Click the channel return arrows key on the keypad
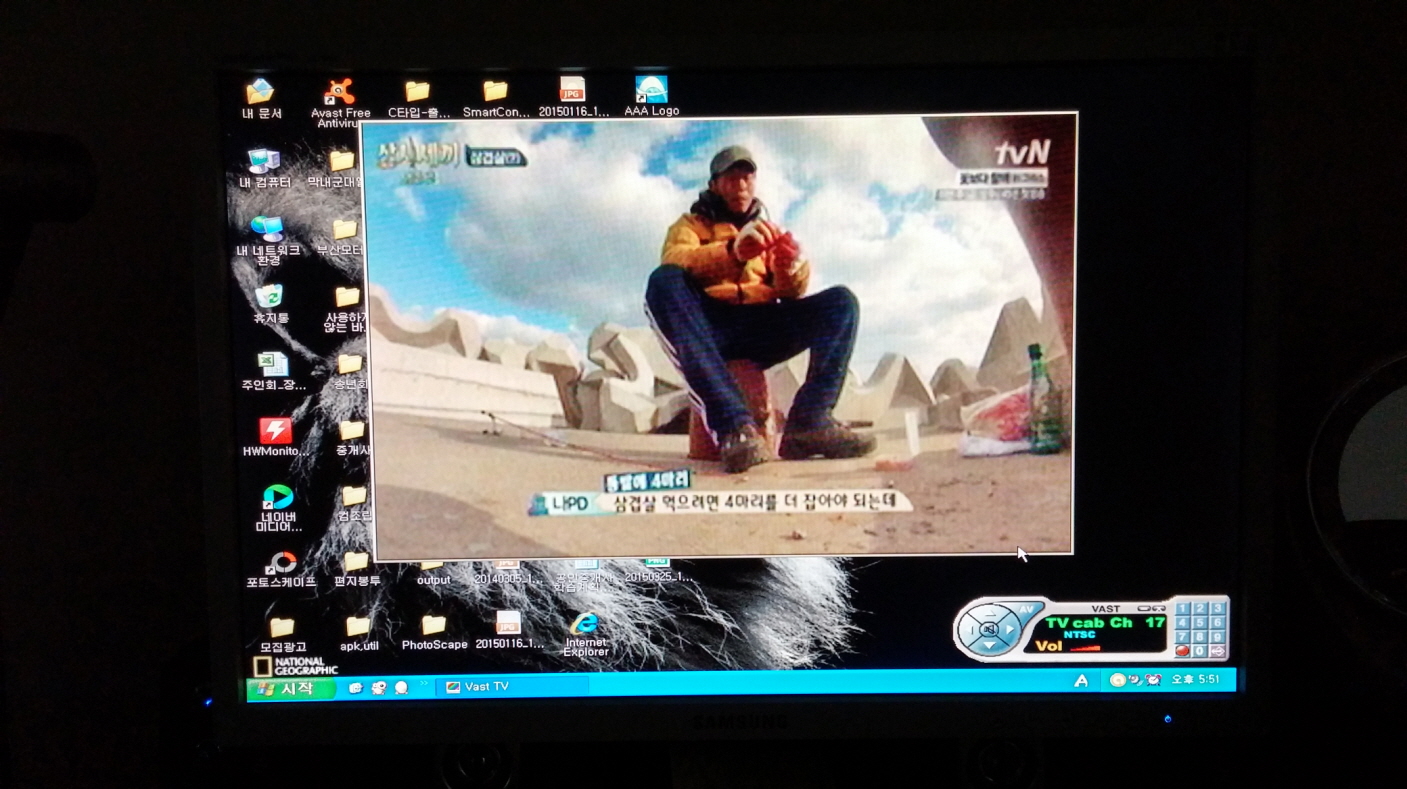1407x789 pixels. [1217, 651]
